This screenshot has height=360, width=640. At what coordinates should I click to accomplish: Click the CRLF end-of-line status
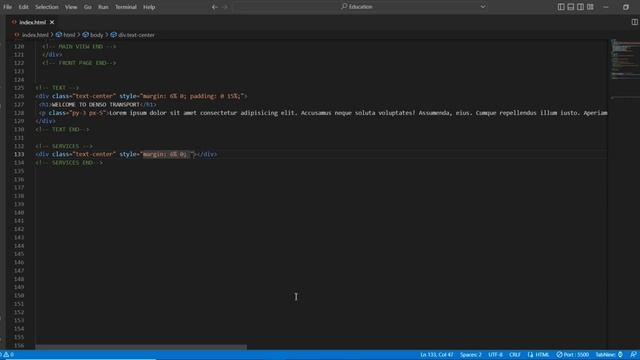pyautogui.click(x=515, y=355)
